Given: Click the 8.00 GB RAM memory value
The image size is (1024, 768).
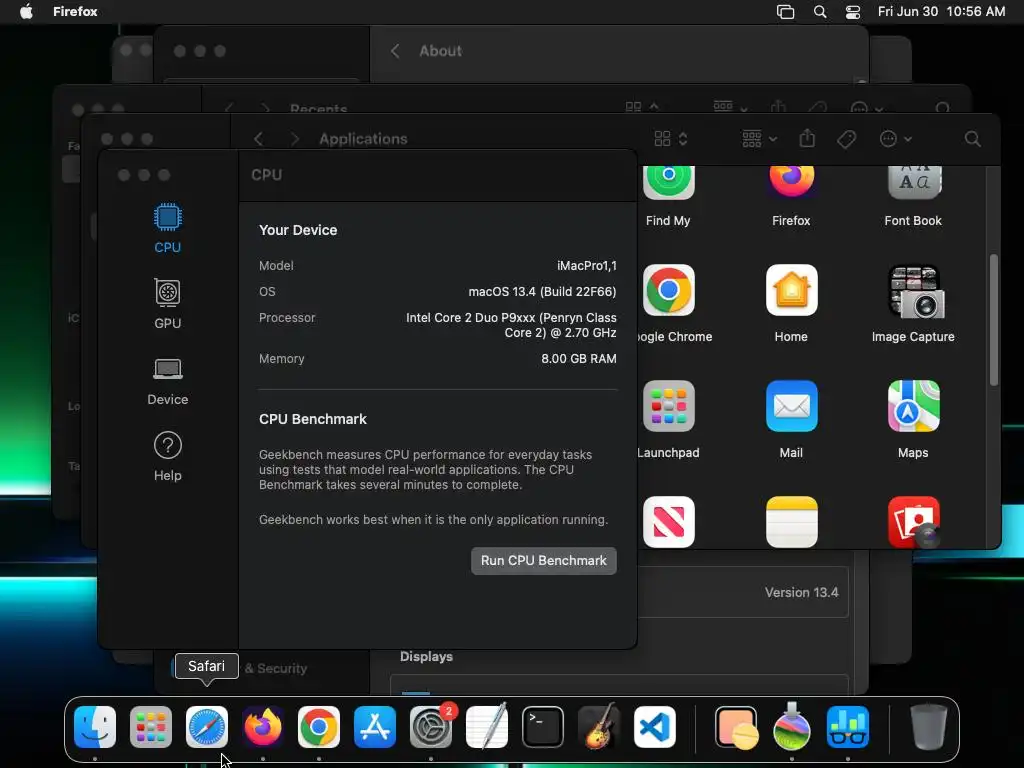Looking at the screenshot, I should [x=579, y=359].
